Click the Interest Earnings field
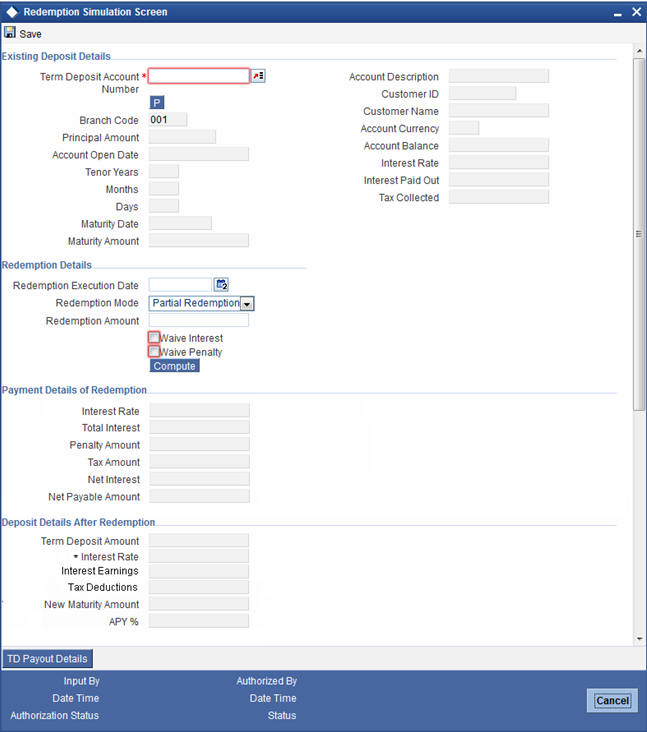The height and width of the screenshot is (732, 647). click(x=199, y=571)
